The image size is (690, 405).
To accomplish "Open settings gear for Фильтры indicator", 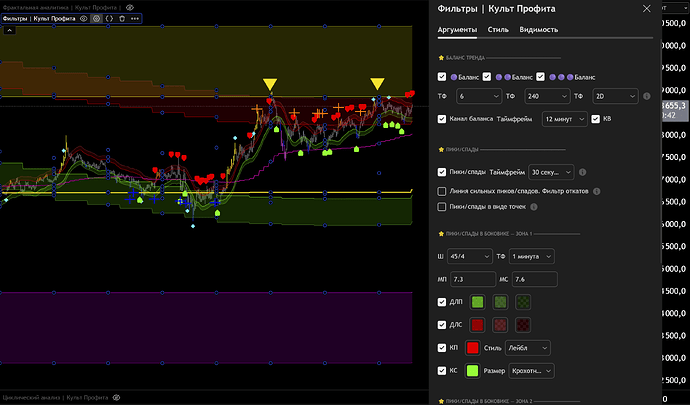I will tap(97, 18).
